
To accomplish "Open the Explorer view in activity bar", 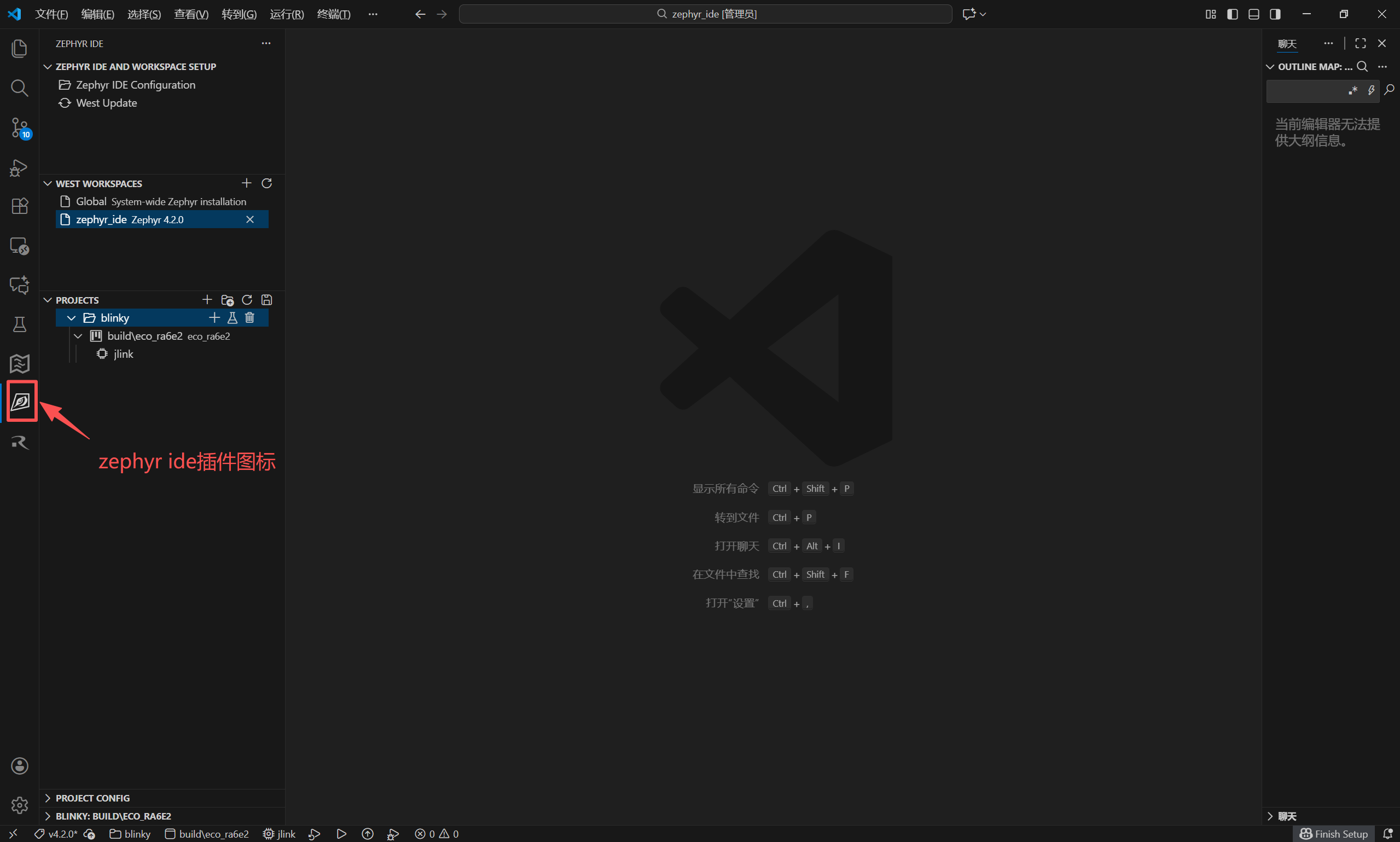I will click(x=19, y=48).
